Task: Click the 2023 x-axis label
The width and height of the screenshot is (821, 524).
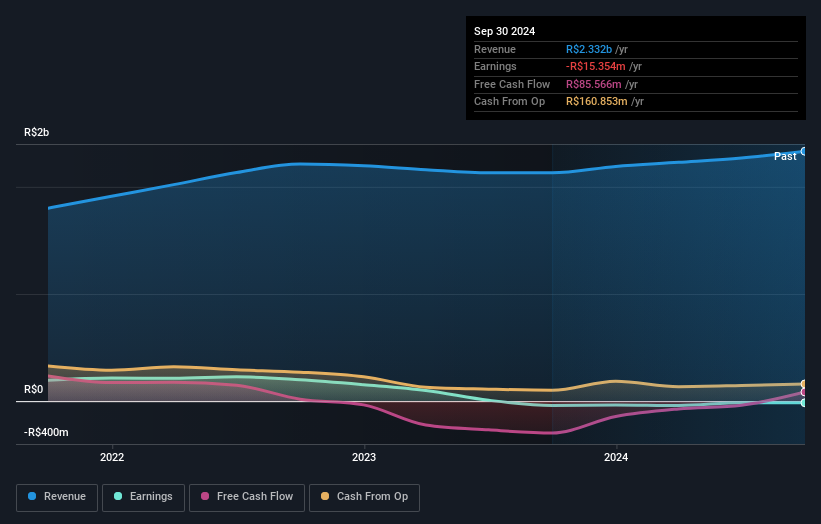Action: tap(364, 457)
